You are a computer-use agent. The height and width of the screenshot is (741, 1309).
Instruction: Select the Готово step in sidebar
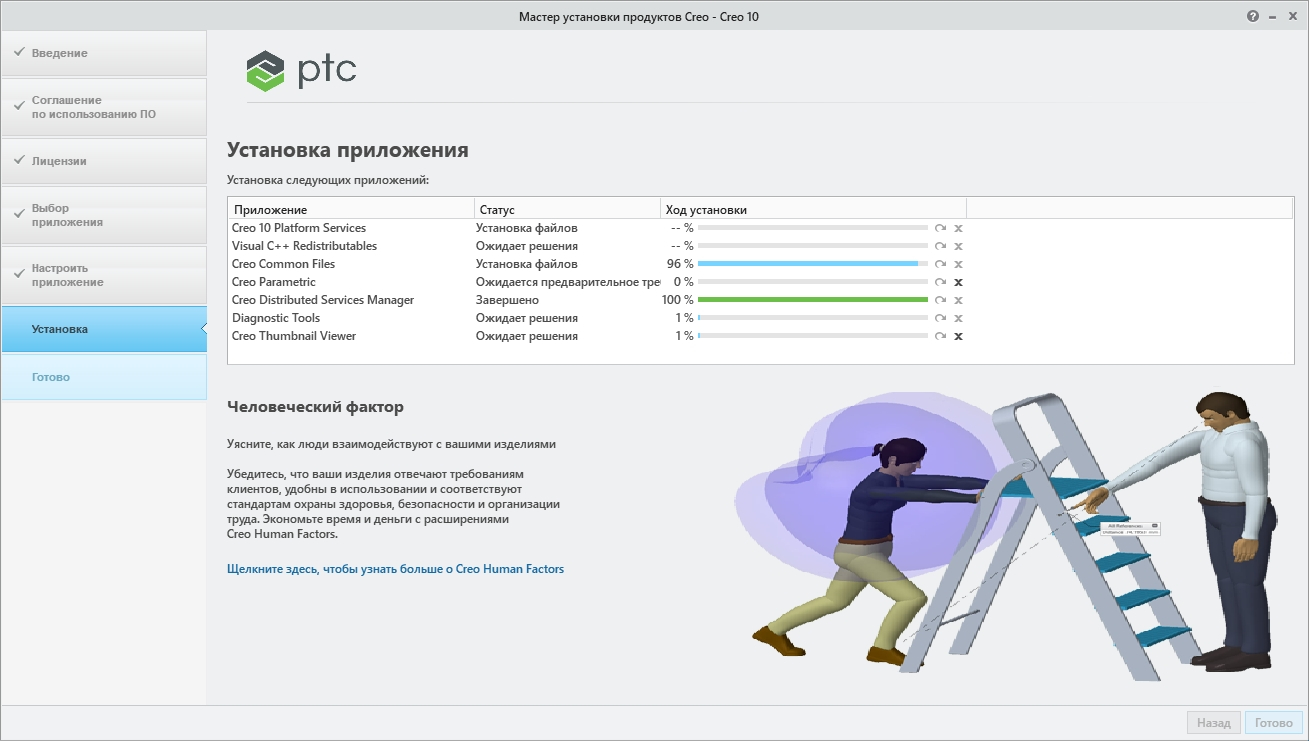(x=103, y=377)
